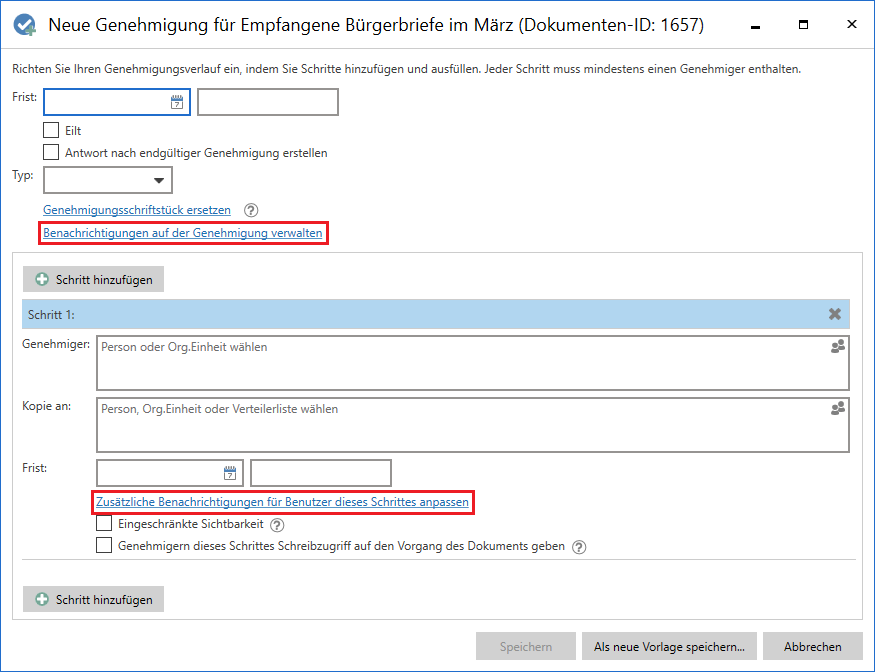Click help icon next to Genehmigungsschriftstück ersetzen

(x=251, y=210)
